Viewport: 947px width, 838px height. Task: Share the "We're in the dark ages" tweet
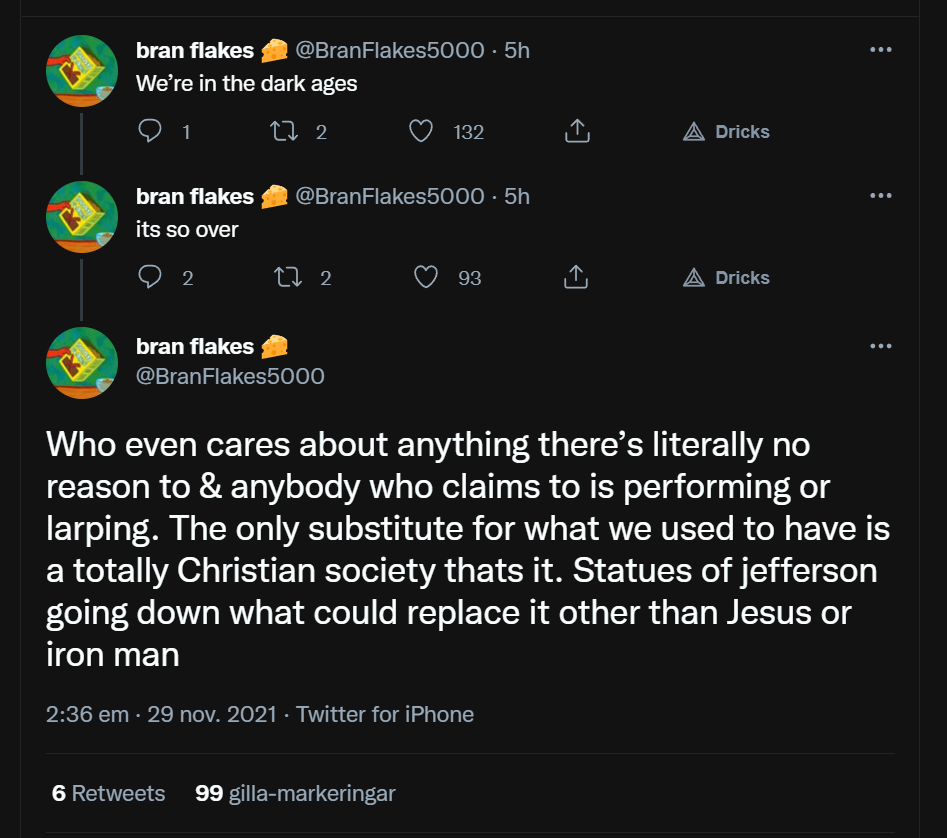click(x=576, y=131)
